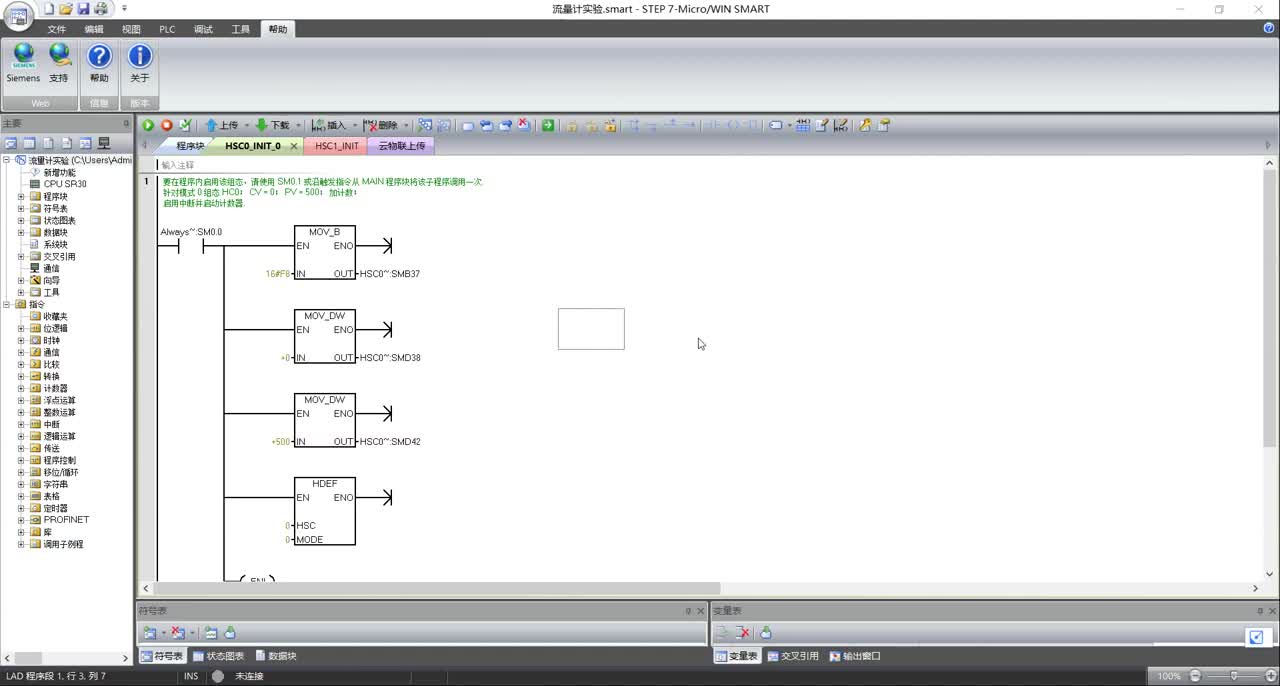
Task: Click the compile icon beside STOP
Action: (185, 125)
